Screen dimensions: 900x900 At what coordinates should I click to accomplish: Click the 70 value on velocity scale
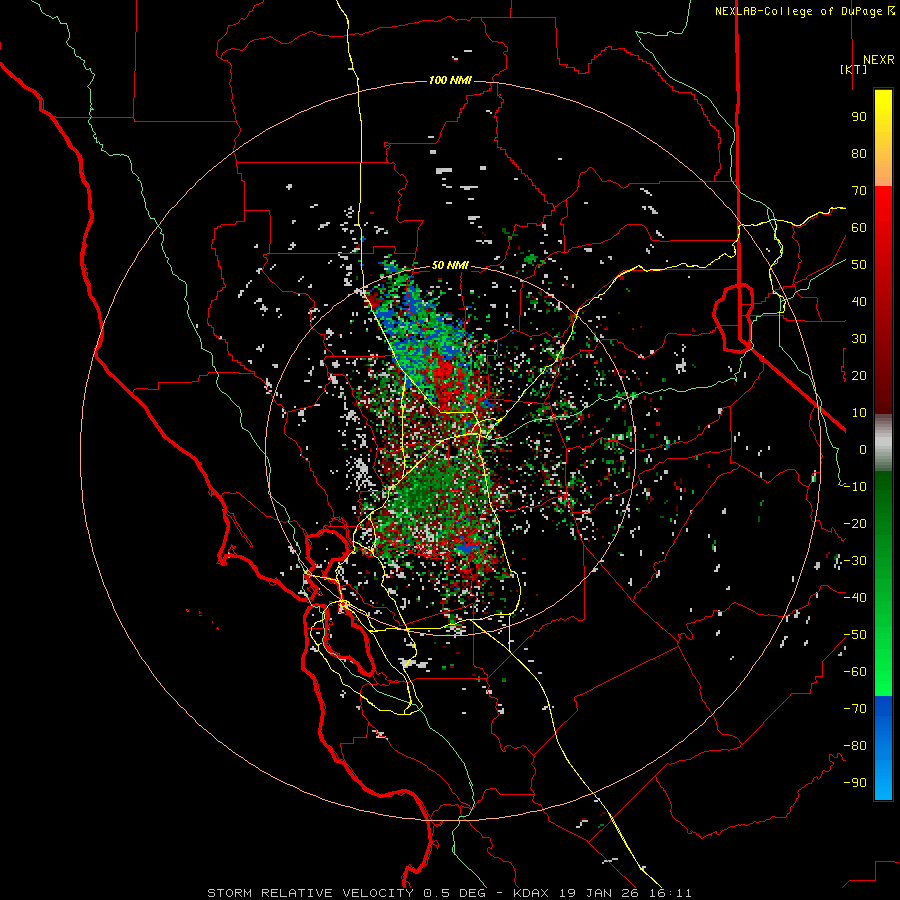[859, 191]
